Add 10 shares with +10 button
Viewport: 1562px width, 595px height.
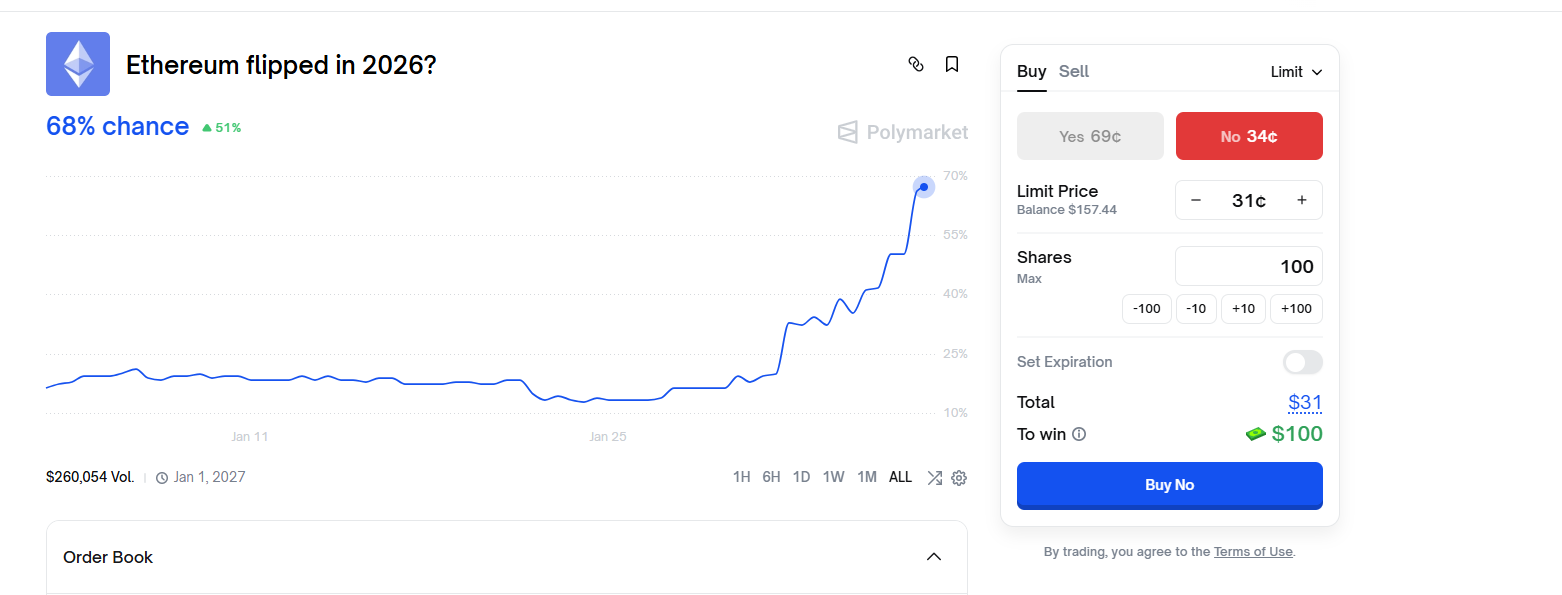tap(1243, 309)
